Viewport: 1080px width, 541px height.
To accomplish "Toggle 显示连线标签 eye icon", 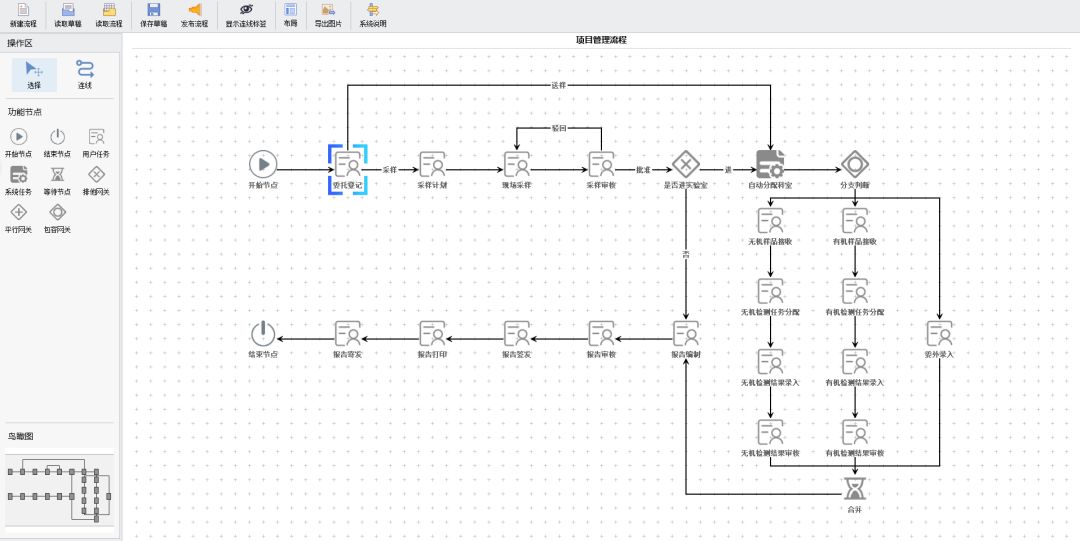I will tap(246, 13).
